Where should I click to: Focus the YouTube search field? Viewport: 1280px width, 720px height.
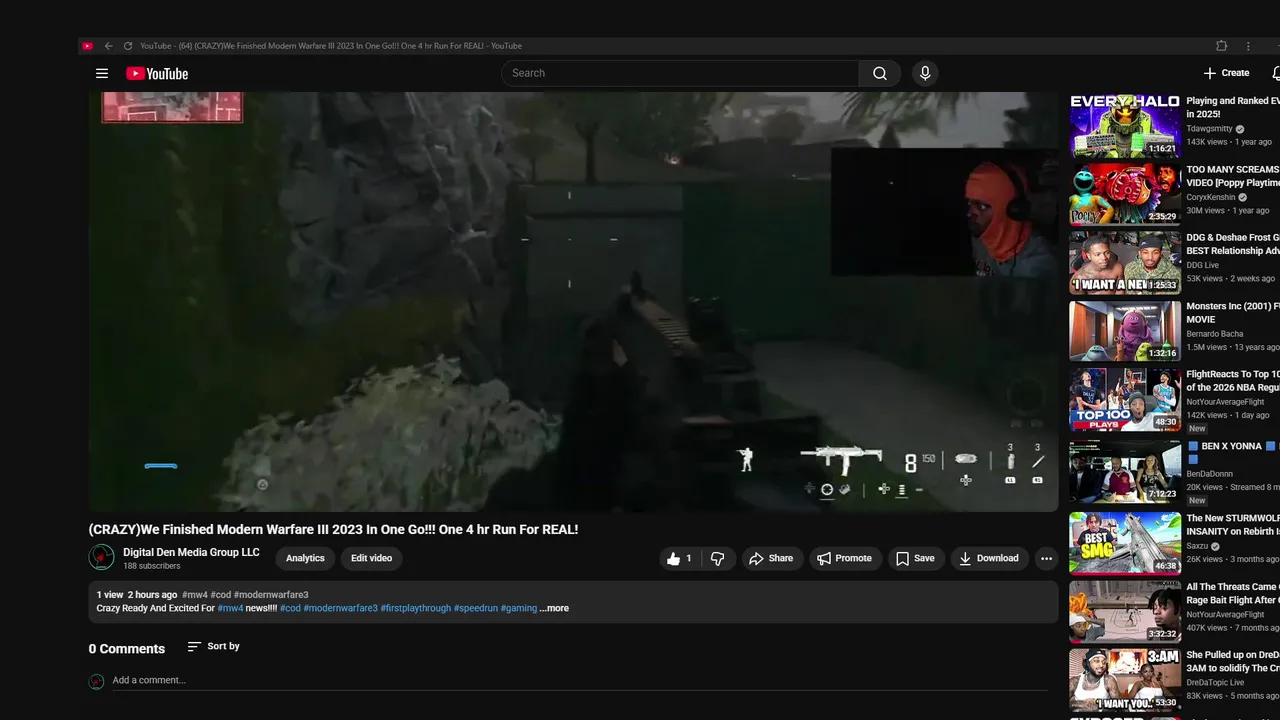(680, 73)
